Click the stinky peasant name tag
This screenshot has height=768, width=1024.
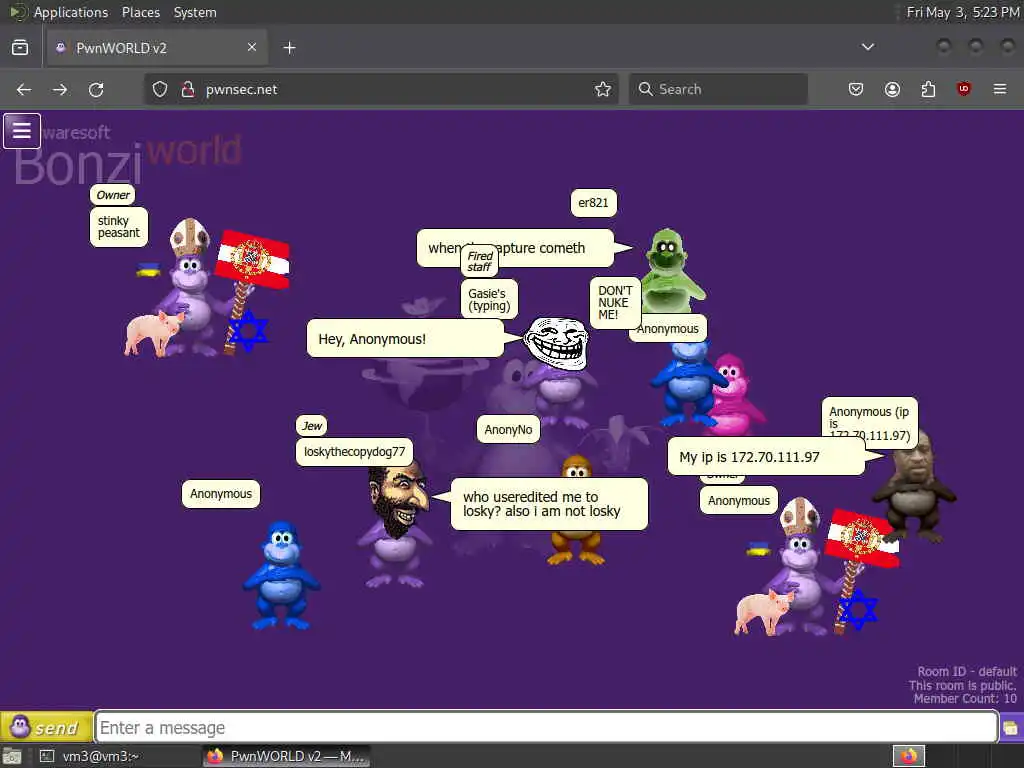(118, 227)
